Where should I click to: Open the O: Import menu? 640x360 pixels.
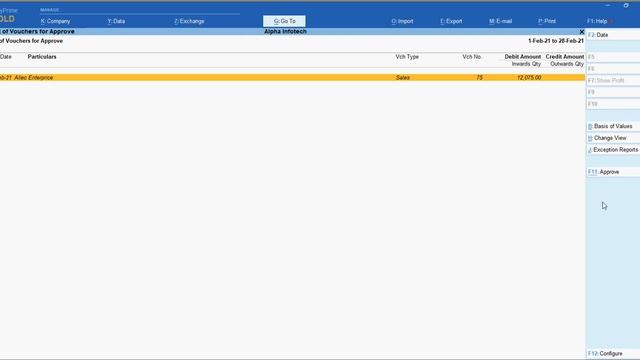(x=402, y=21)
